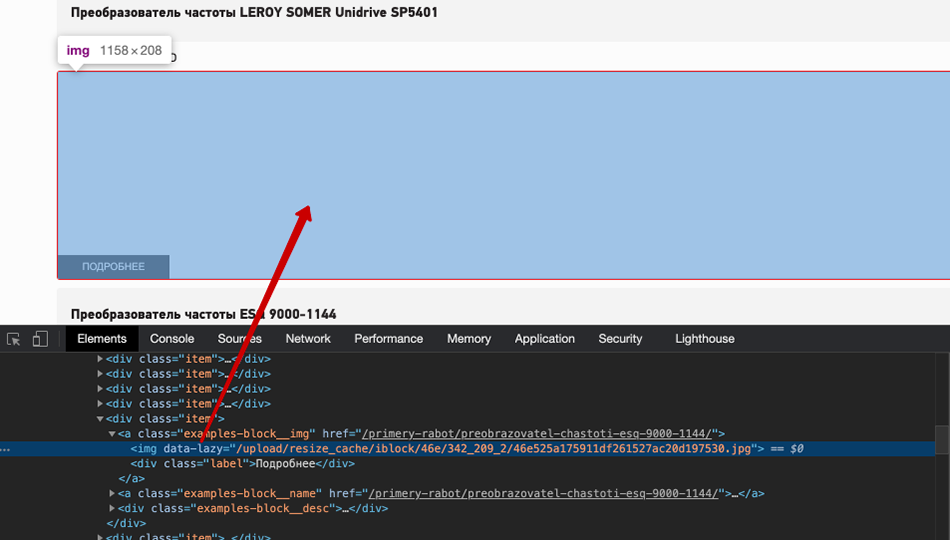Screen dimensions: 950x540
Task: Switch to the Security tab
Action: (620, 339)
